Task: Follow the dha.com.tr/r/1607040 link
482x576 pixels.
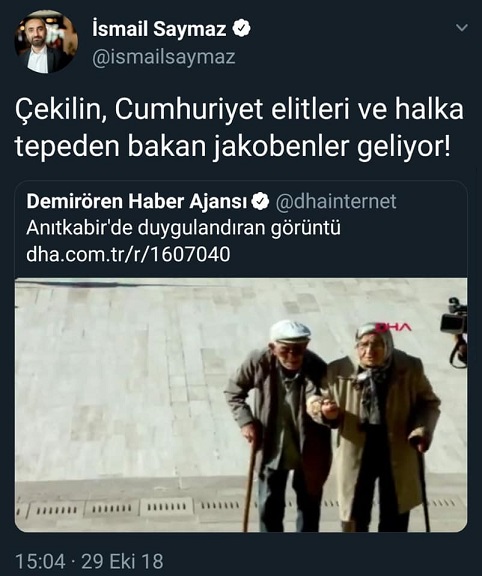Action: pos(128,254)
